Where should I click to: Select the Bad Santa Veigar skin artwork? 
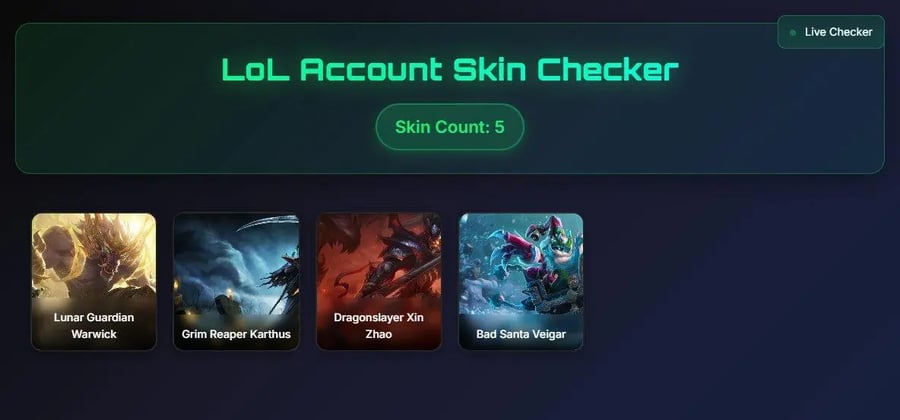click(x=521, y=281)
